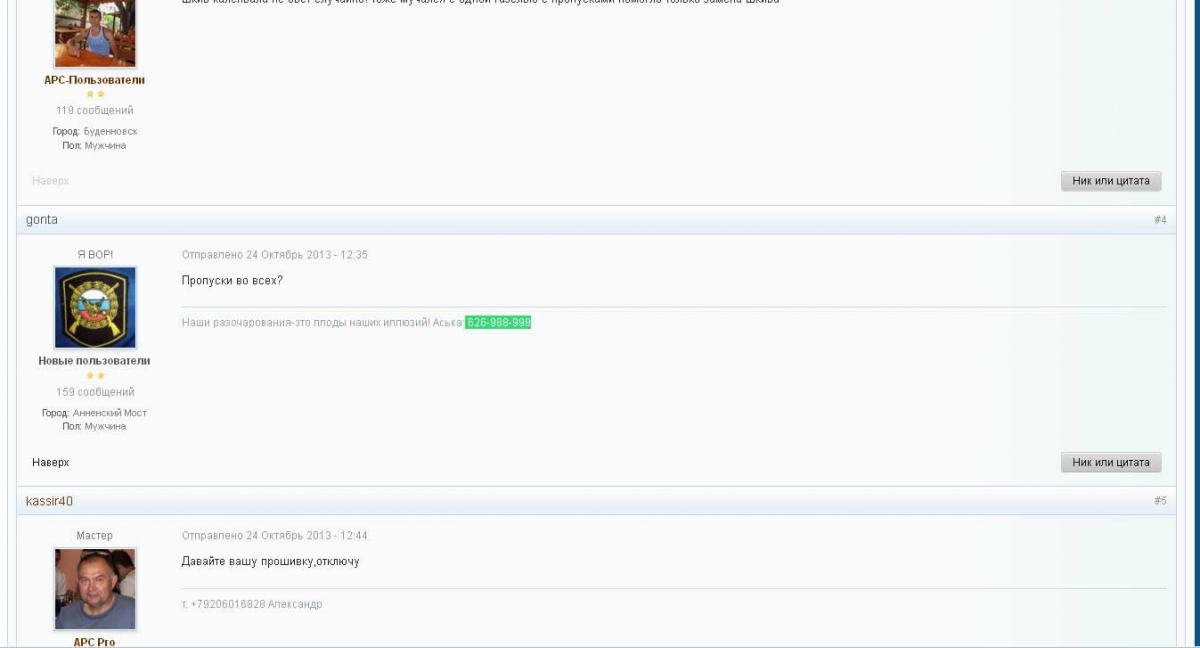Open gonta's military emblem avatar

[95, 307]
